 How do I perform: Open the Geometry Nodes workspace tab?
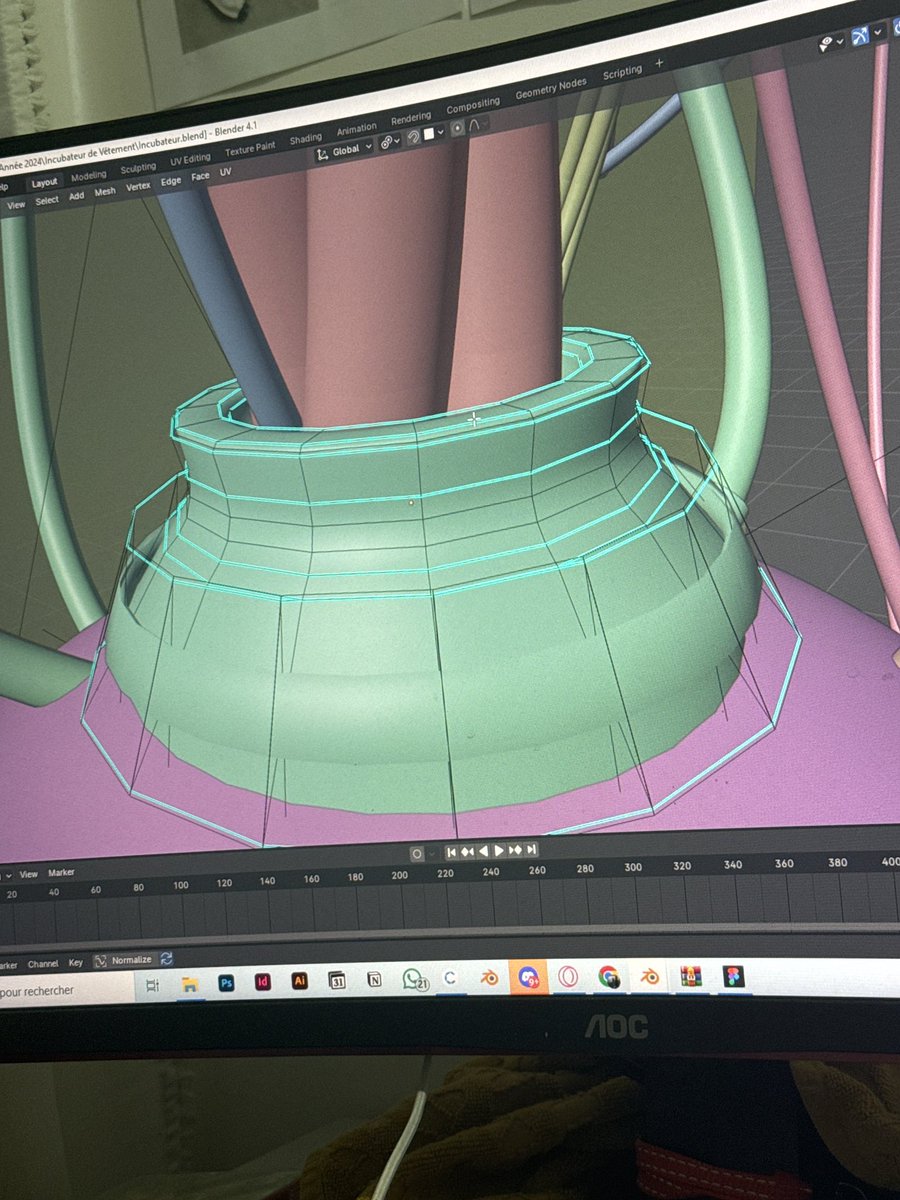pyautogui.click(x=551, y=89)
